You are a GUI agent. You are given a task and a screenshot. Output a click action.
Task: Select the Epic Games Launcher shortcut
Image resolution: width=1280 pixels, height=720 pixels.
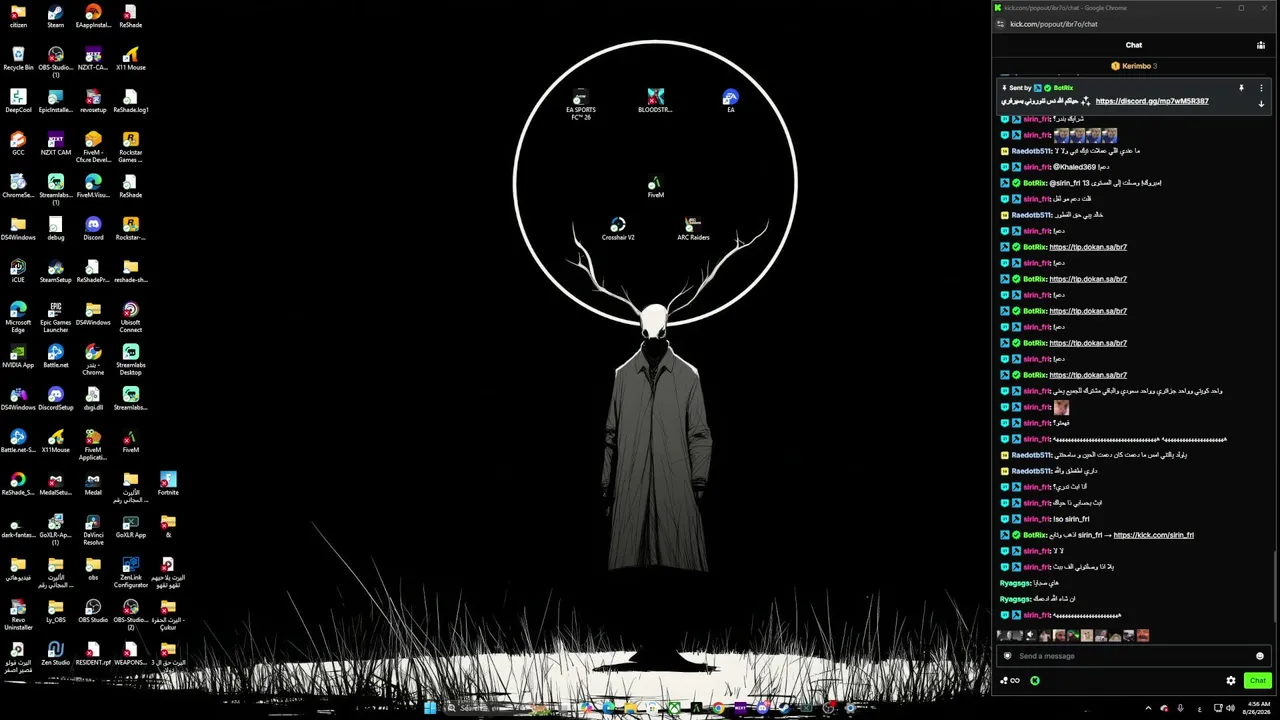tap(55, 318)
